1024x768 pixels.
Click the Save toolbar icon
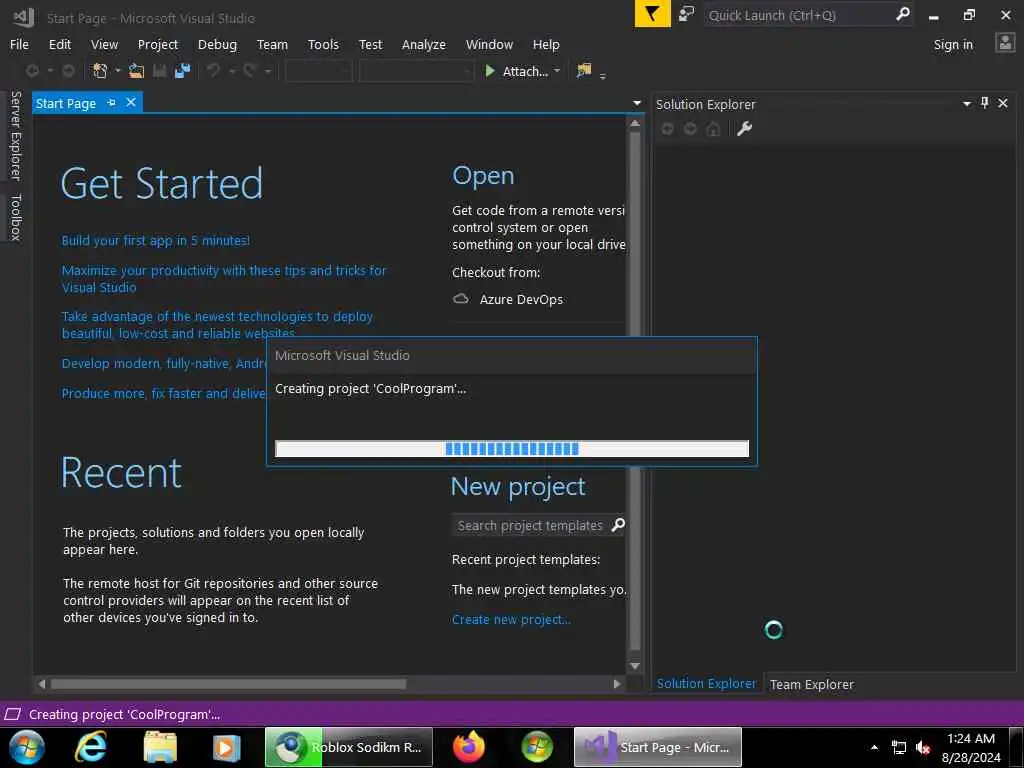(159, 71)
